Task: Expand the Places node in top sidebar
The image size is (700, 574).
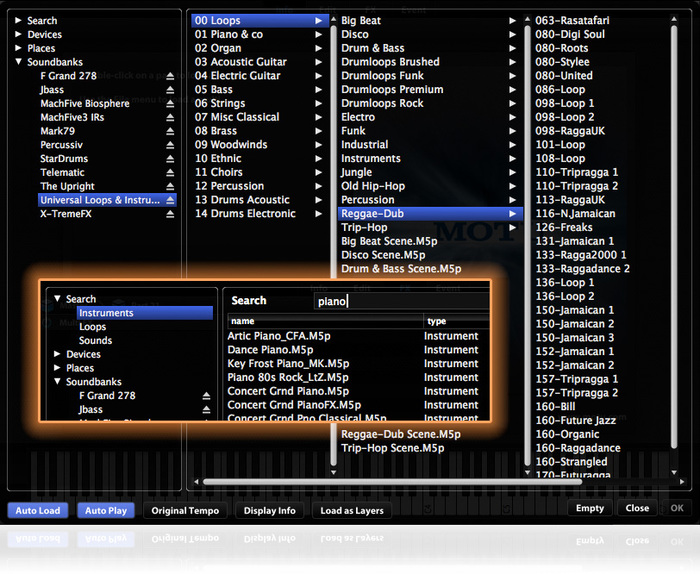Action: point(18,48)
